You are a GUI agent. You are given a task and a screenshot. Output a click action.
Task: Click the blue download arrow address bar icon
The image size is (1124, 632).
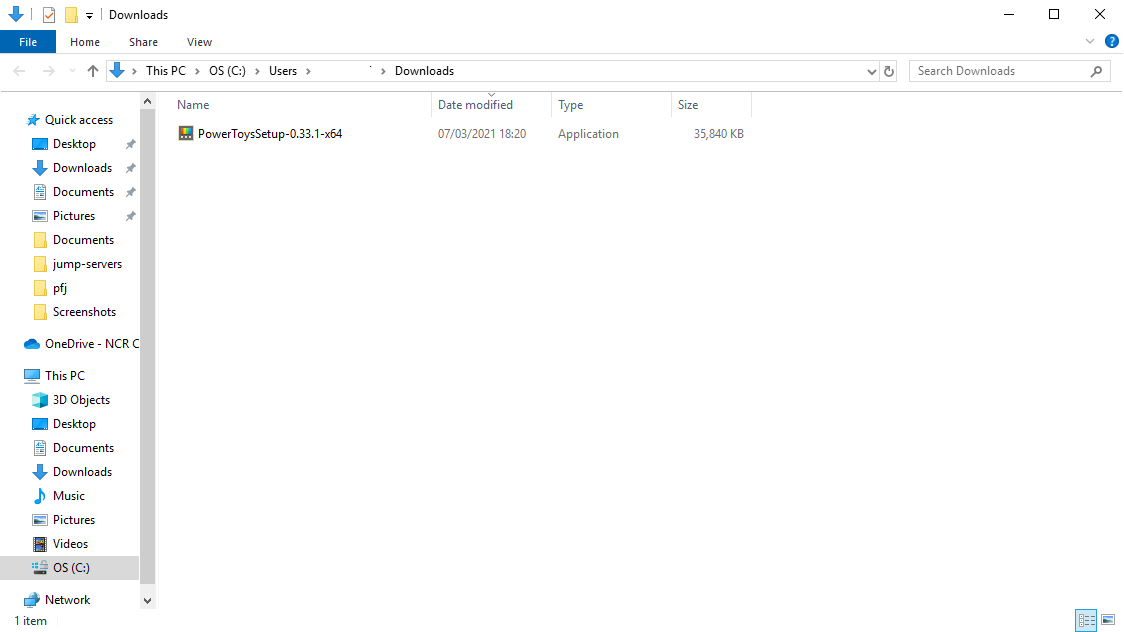coord(118,70)
